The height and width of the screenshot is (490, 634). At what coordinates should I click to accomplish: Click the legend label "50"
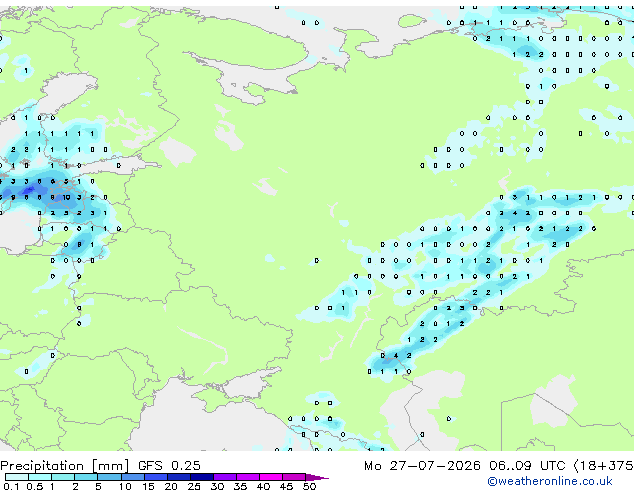coord(309,486)
